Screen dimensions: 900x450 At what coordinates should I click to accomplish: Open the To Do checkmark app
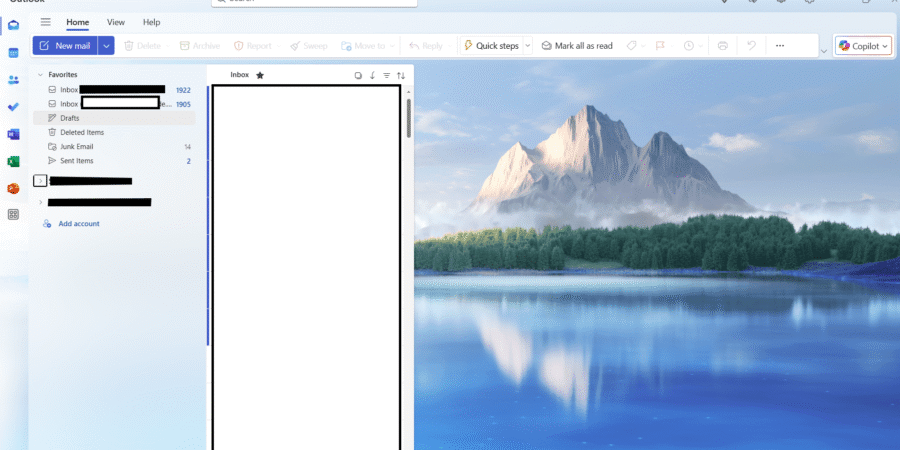point(13,107)
